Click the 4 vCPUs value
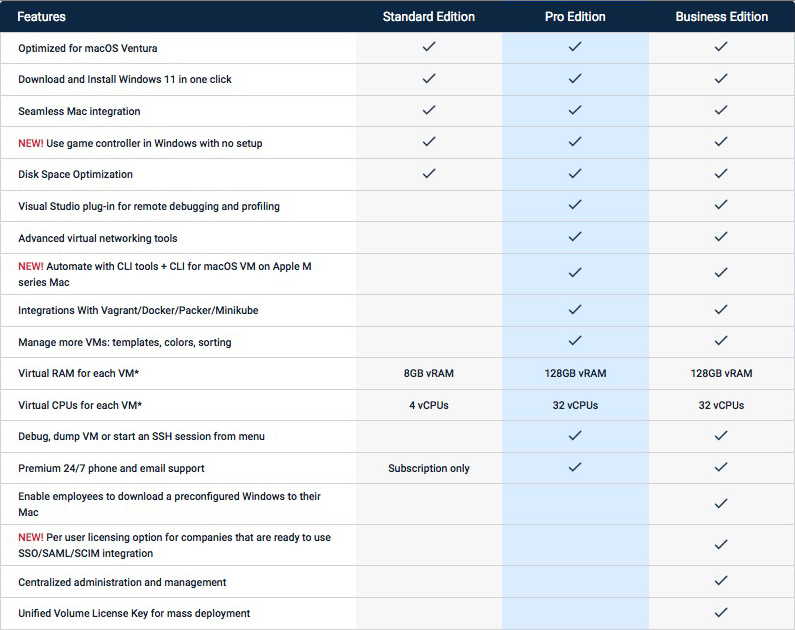 (429, 405)
